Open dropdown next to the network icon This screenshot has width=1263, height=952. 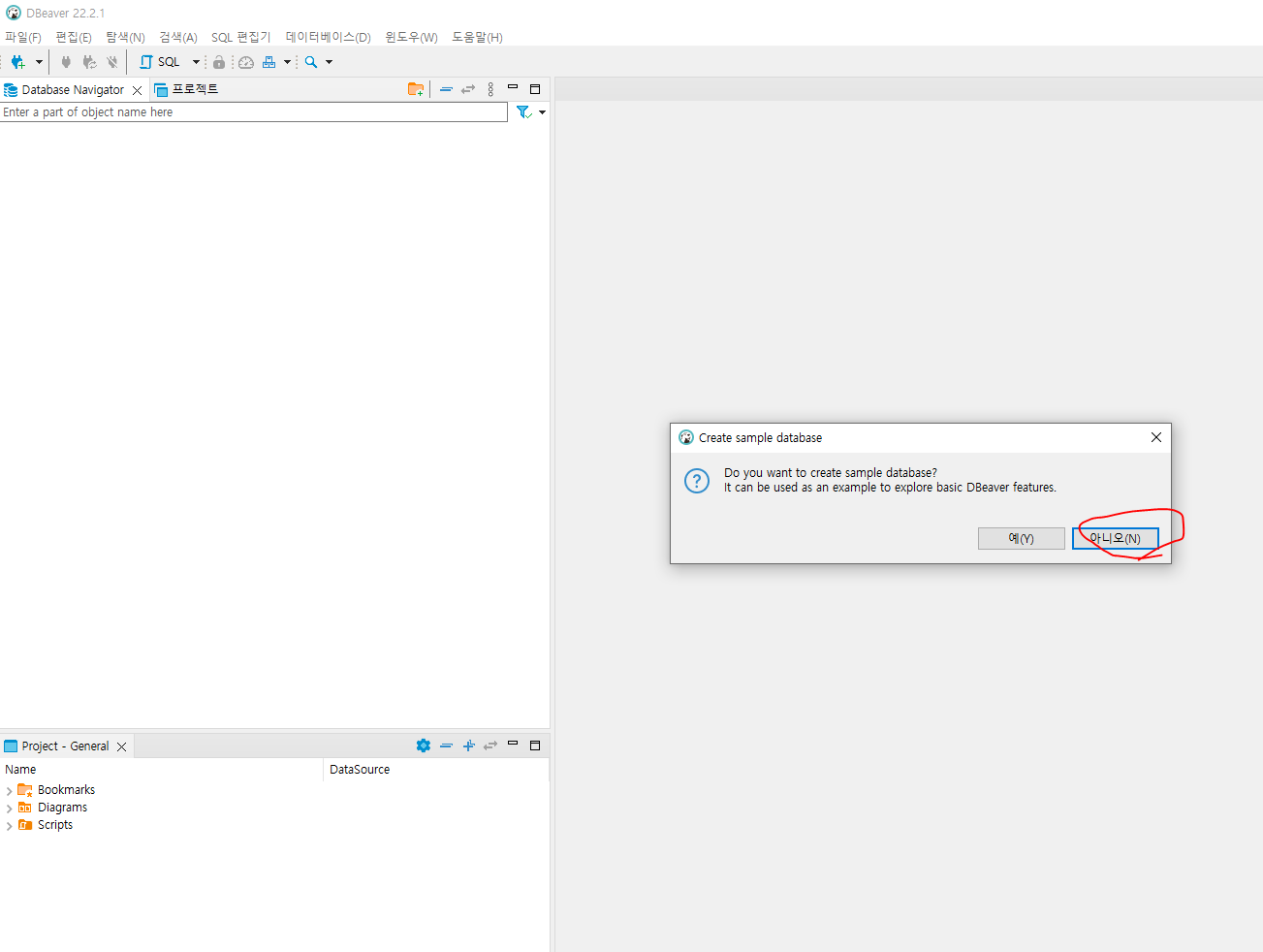[287, 62]
